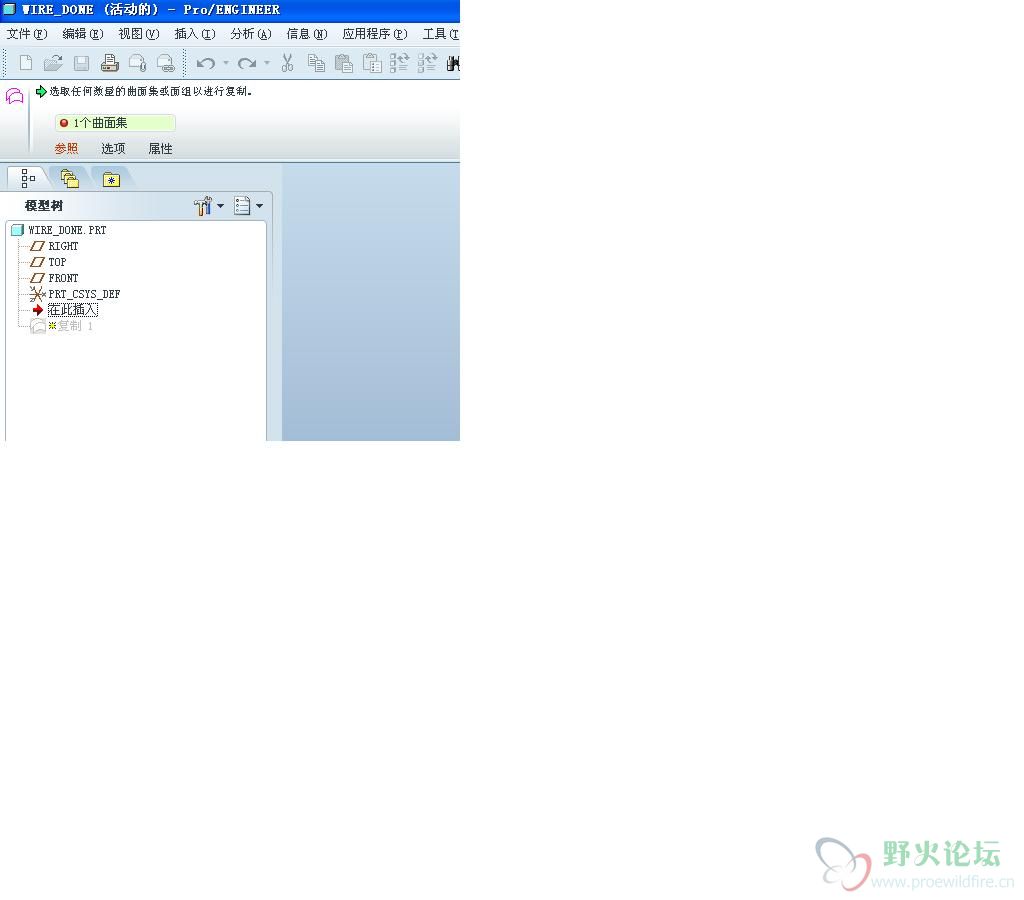This screenshot has height=900, width=1024.
Task: Open the 选项 dashboard tab
Action: point(113,148)
